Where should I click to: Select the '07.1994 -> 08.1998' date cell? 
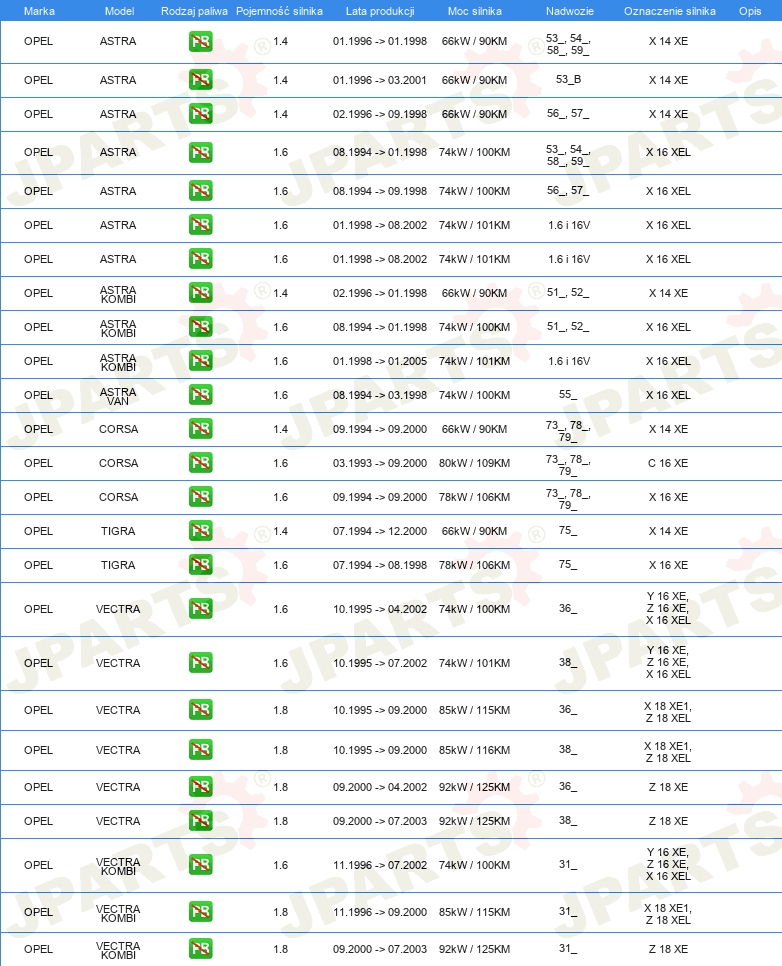380,565
